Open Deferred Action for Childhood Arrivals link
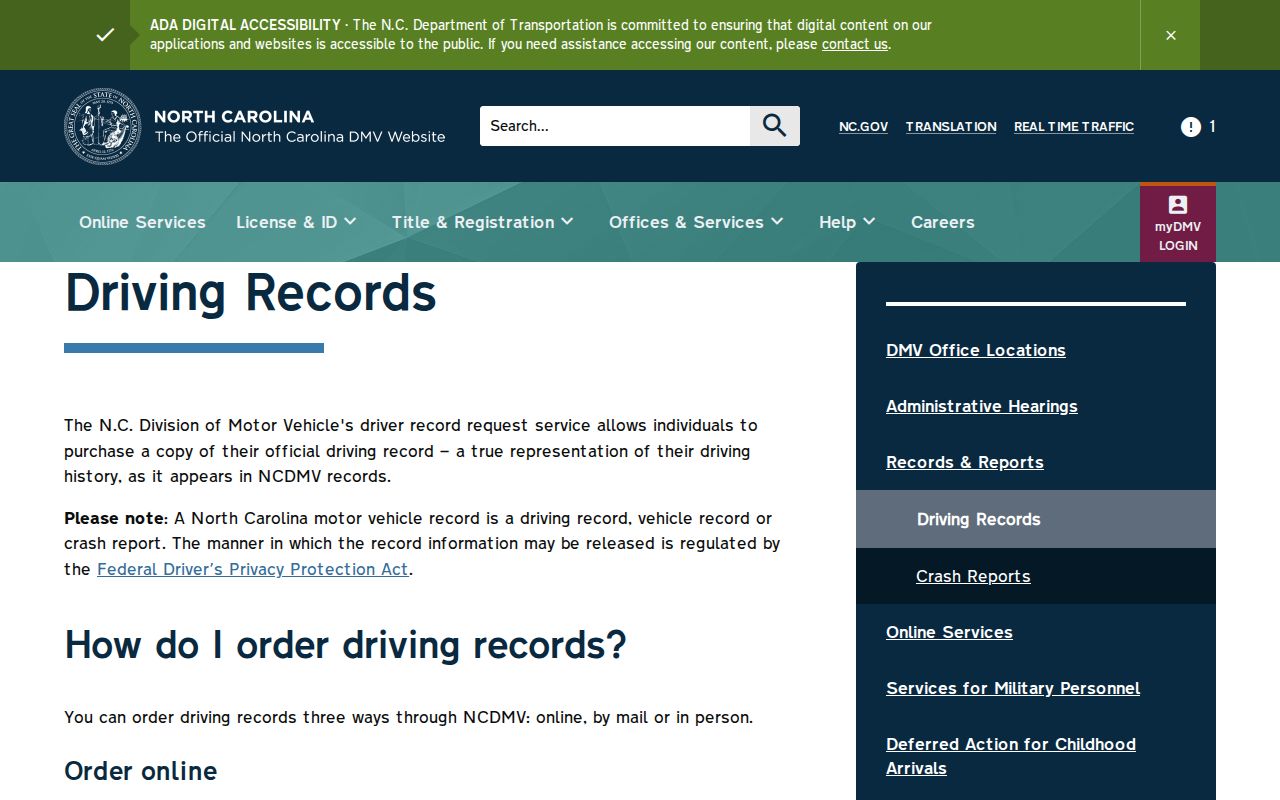Image resolution: width=1280 pixels, height=800 pixels. [x=1011, y=756]
